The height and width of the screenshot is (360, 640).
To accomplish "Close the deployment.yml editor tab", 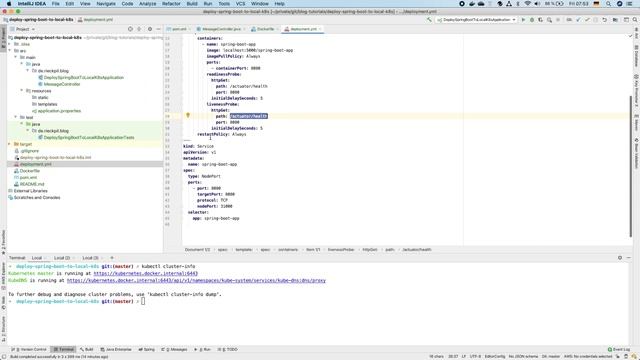I will (320, 29).
